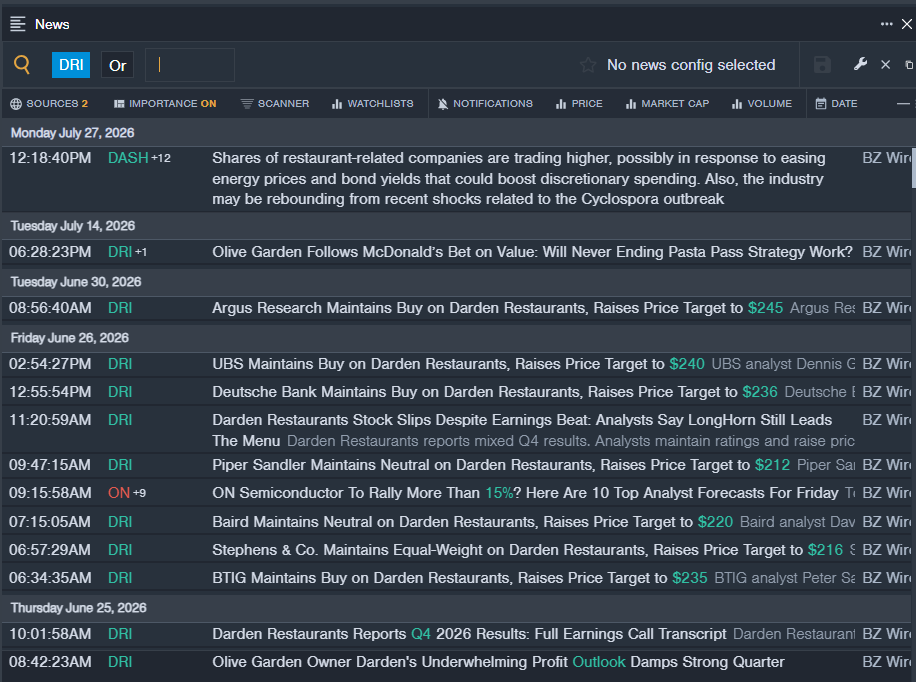Image resolution: width=916 pixels, height=682 pixels.
Task: Save news config with floppy icon
Action: [822, 64]
